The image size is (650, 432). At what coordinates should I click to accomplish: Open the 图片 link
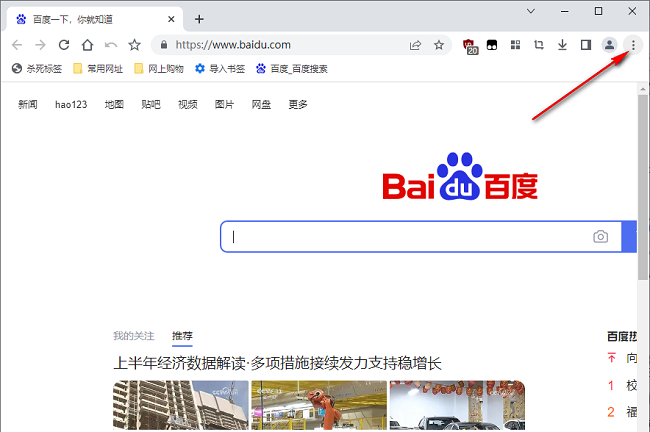pos(224,104)
